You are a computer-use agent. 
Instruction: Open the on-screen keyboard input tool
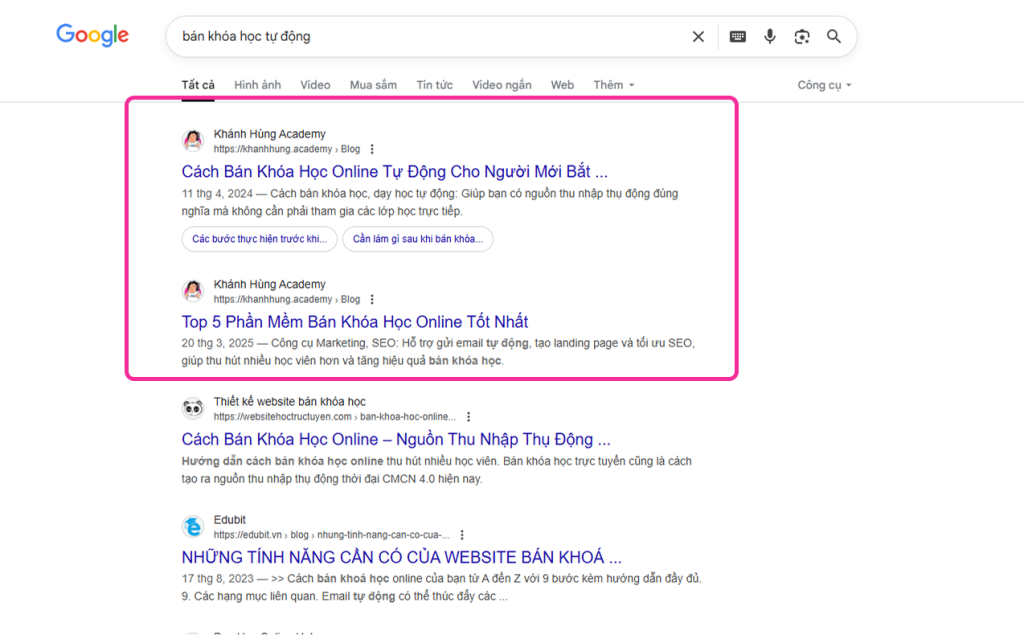(738, 37)
